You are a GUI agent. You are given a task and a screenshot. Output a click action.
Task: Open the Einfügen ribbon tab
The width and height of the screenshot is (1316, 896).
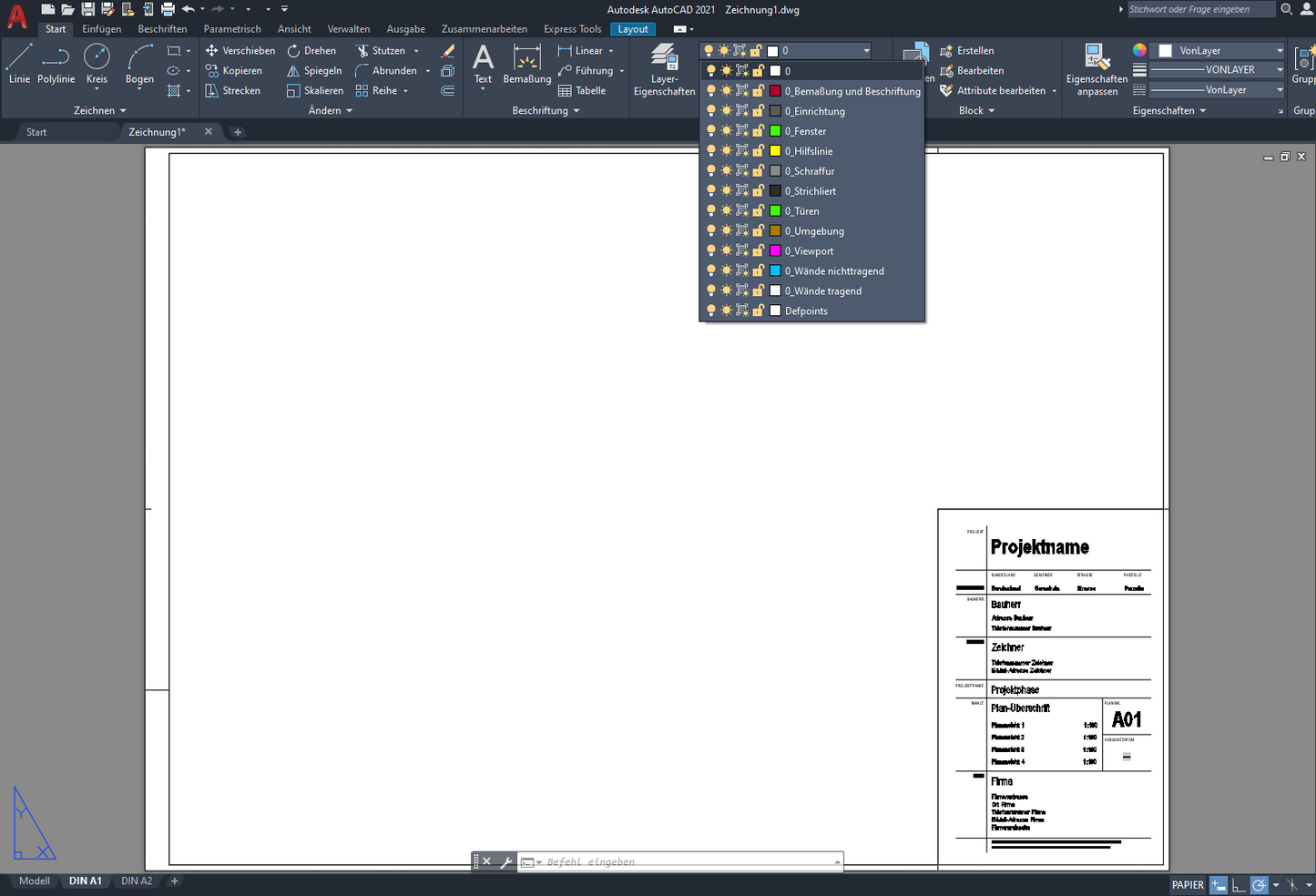[102, 29]
